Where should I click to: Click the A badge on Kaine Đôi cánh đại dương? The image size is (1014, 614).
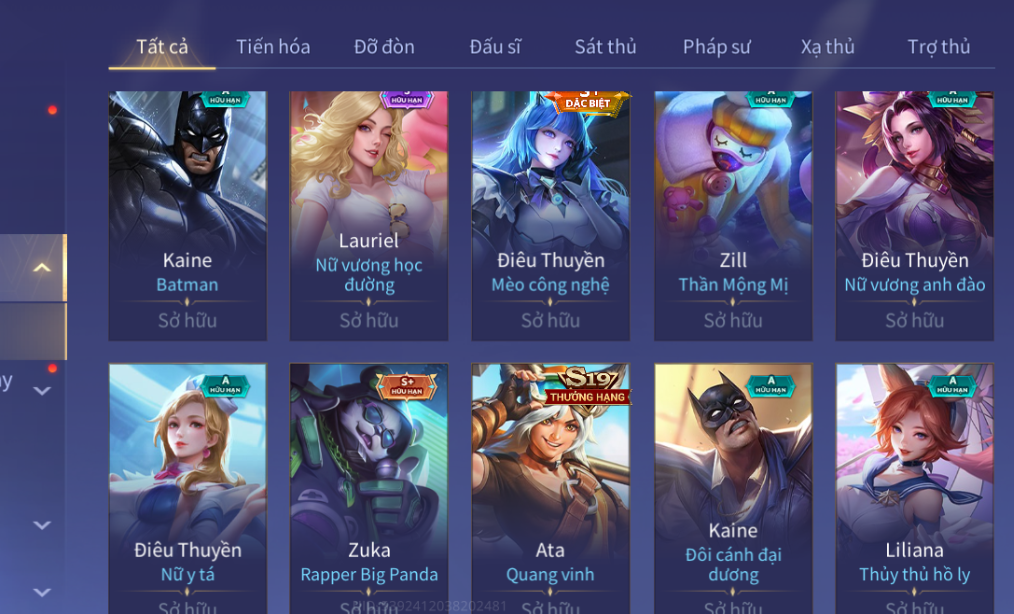[x=770, y=385]
